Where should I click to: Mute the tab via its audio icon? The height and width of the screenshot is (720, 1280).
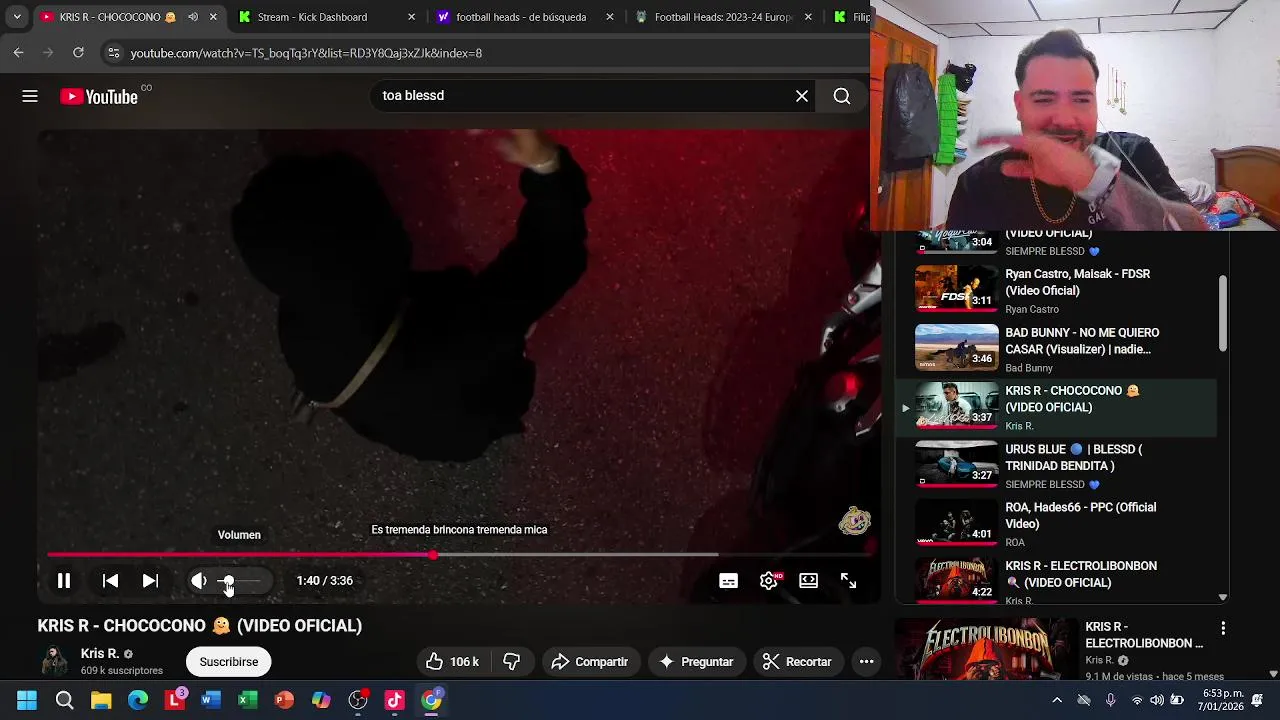tap(193, 17)
